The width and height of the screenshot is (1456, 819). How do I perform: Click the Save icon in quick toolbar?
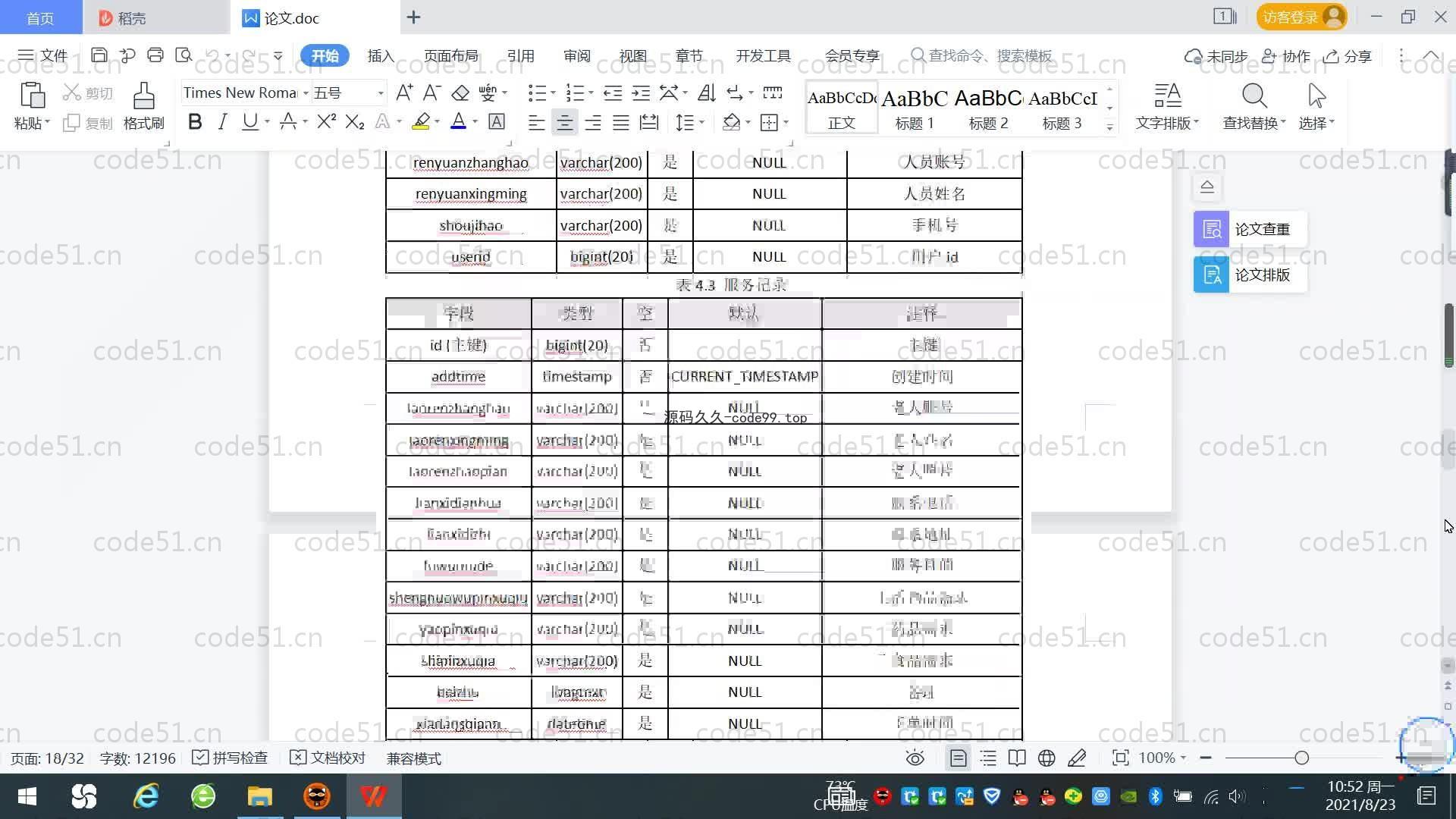(x=99, y=55)
